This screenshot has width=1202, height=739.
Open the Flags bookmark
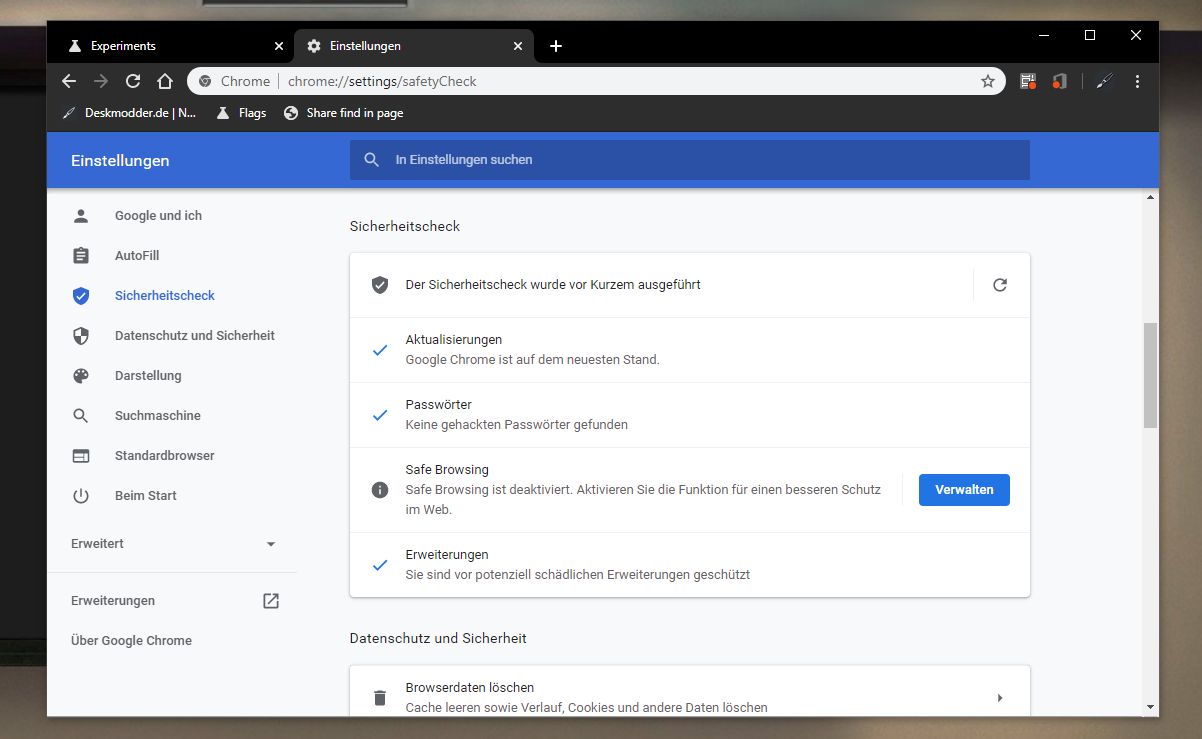[x=241, y=113]
